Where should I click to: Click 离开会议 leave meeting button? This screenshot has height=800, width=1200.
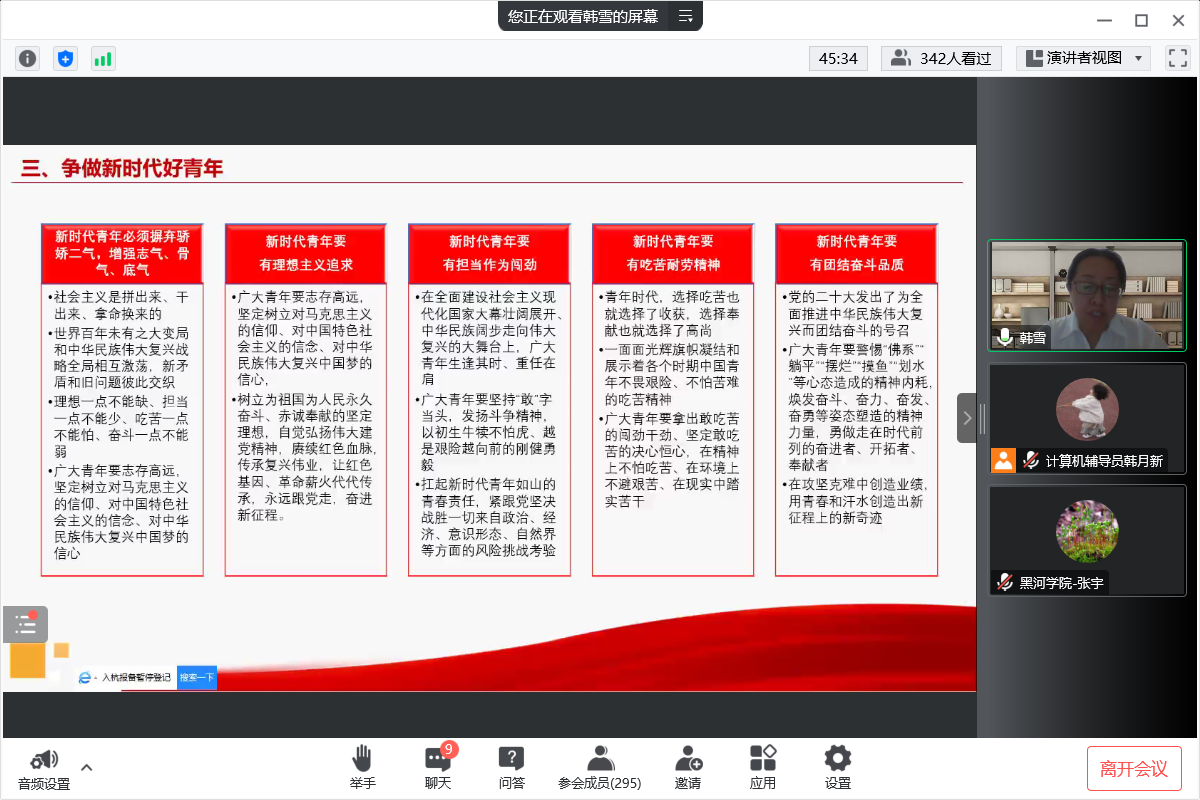pyautogui.click(x=1133, y=768)
